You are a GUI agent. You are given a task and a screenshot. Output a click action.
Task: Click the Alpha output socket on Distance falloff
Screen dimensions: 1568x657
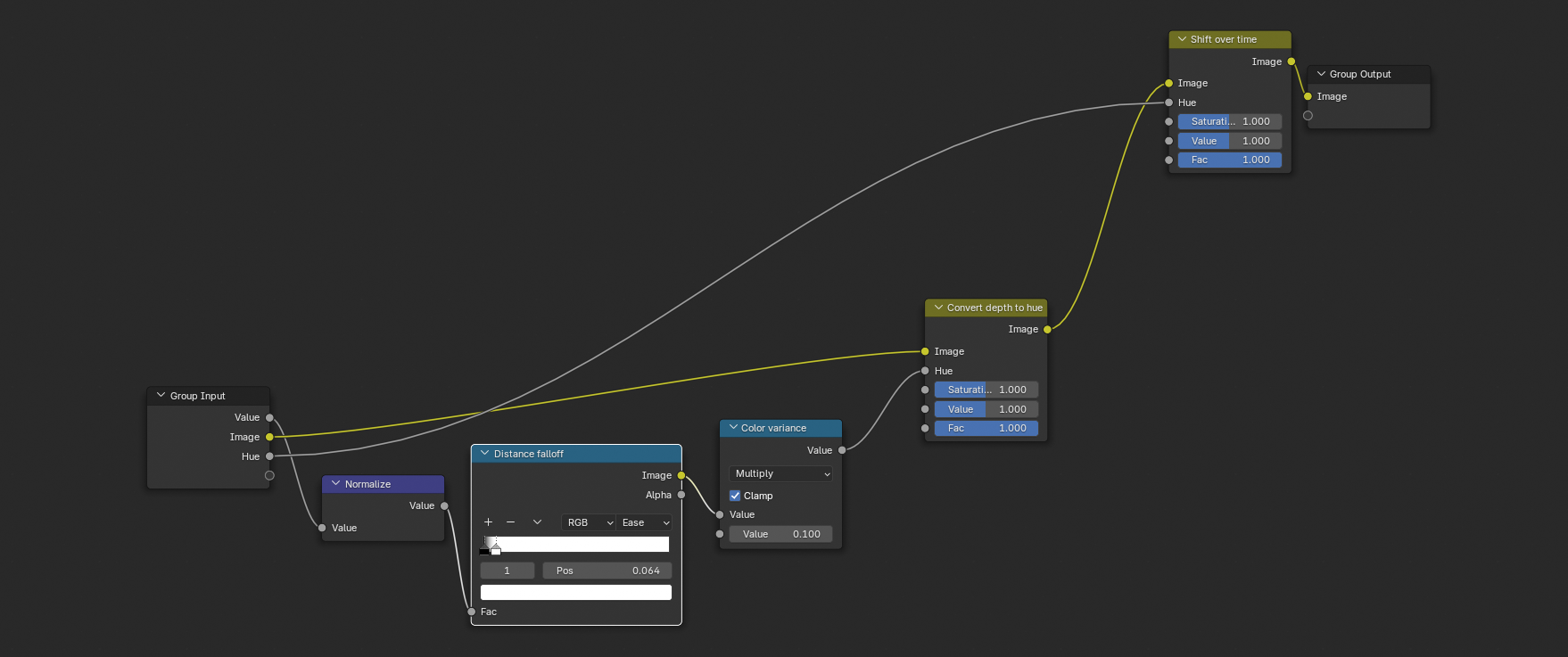(x=681, y=495)
